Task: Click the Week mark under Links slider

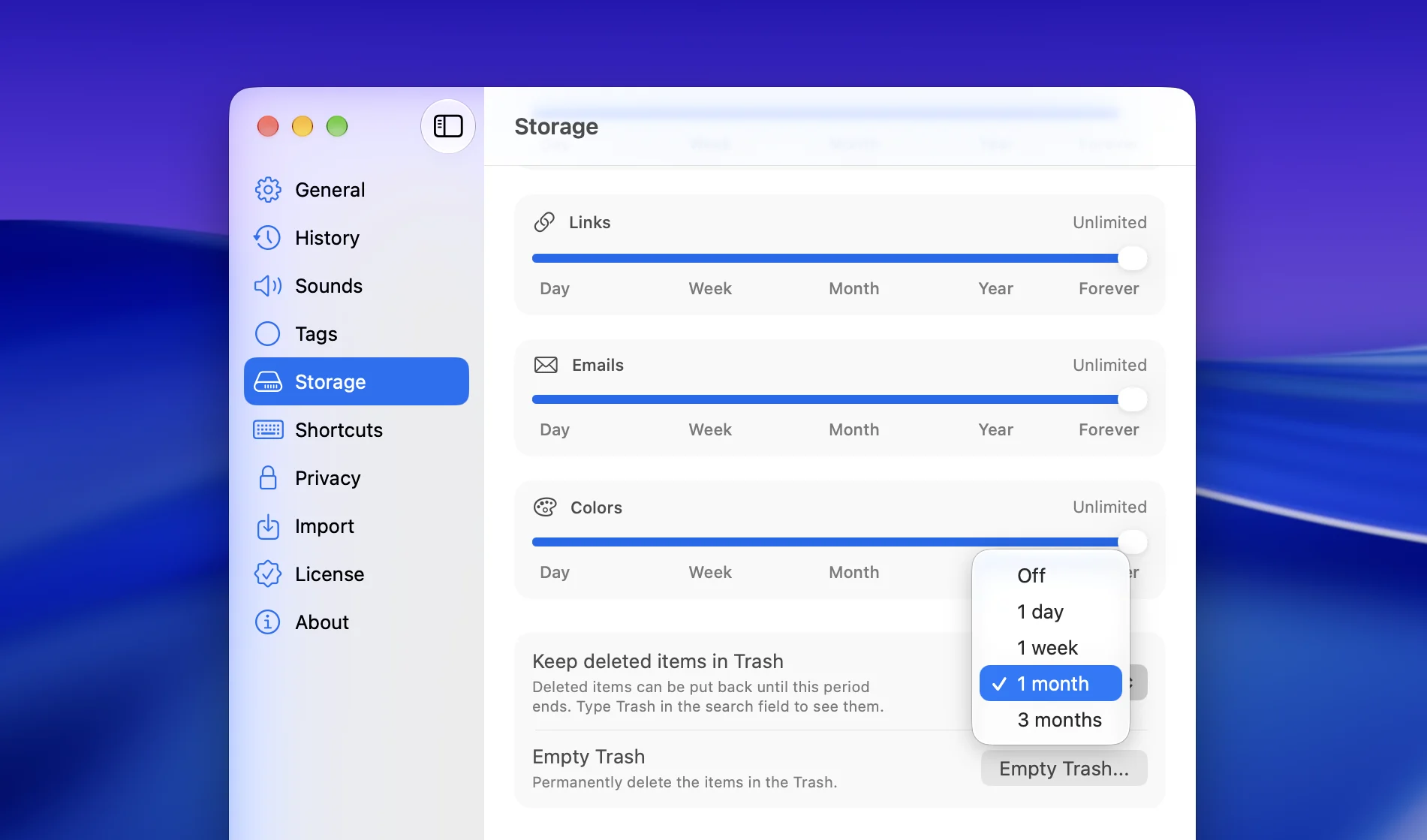Action: pyautogui.click(x=710, y=289)
